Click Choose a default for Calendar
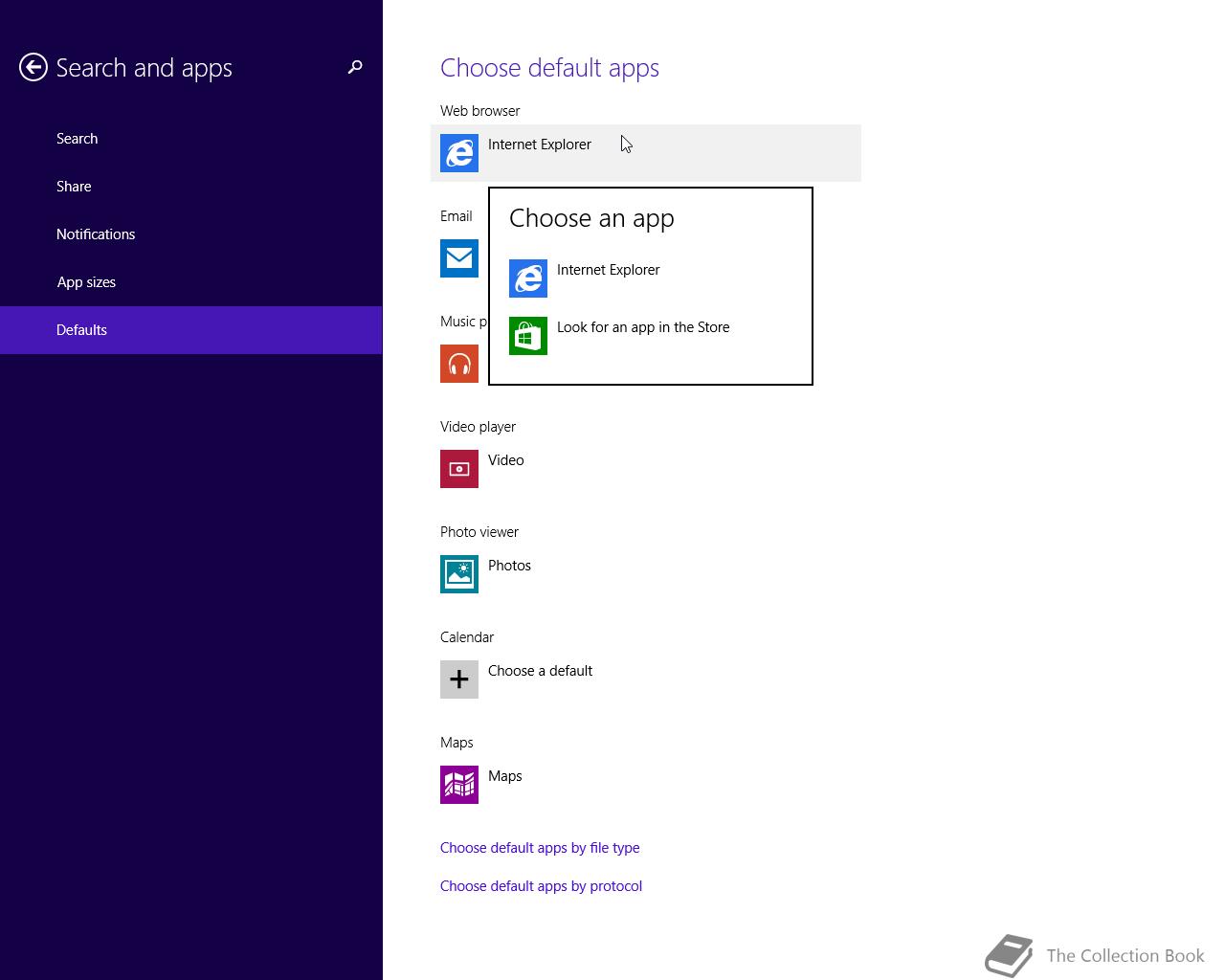The image size is (1225, 980). pyautogui.click(x=540, y=671)
